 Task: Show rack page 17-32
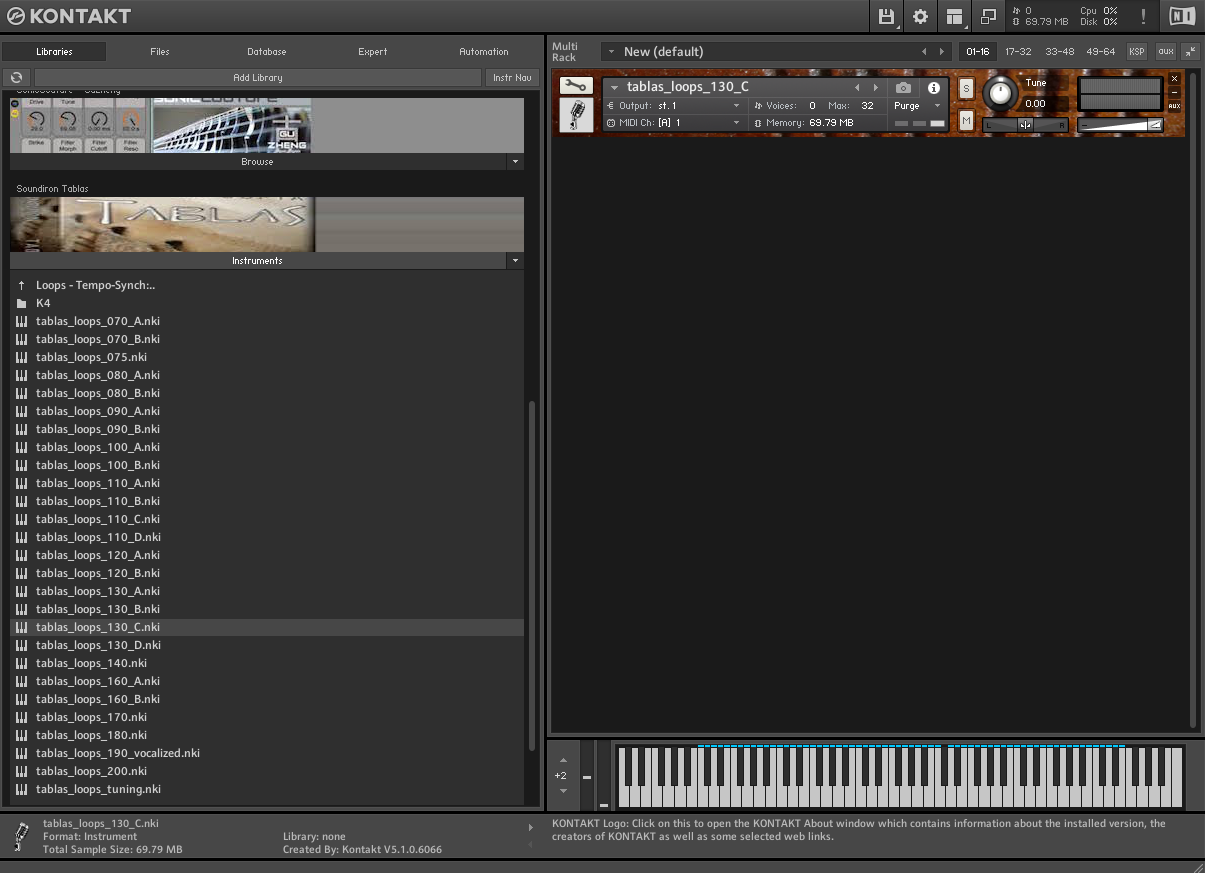coord(1018,51)
